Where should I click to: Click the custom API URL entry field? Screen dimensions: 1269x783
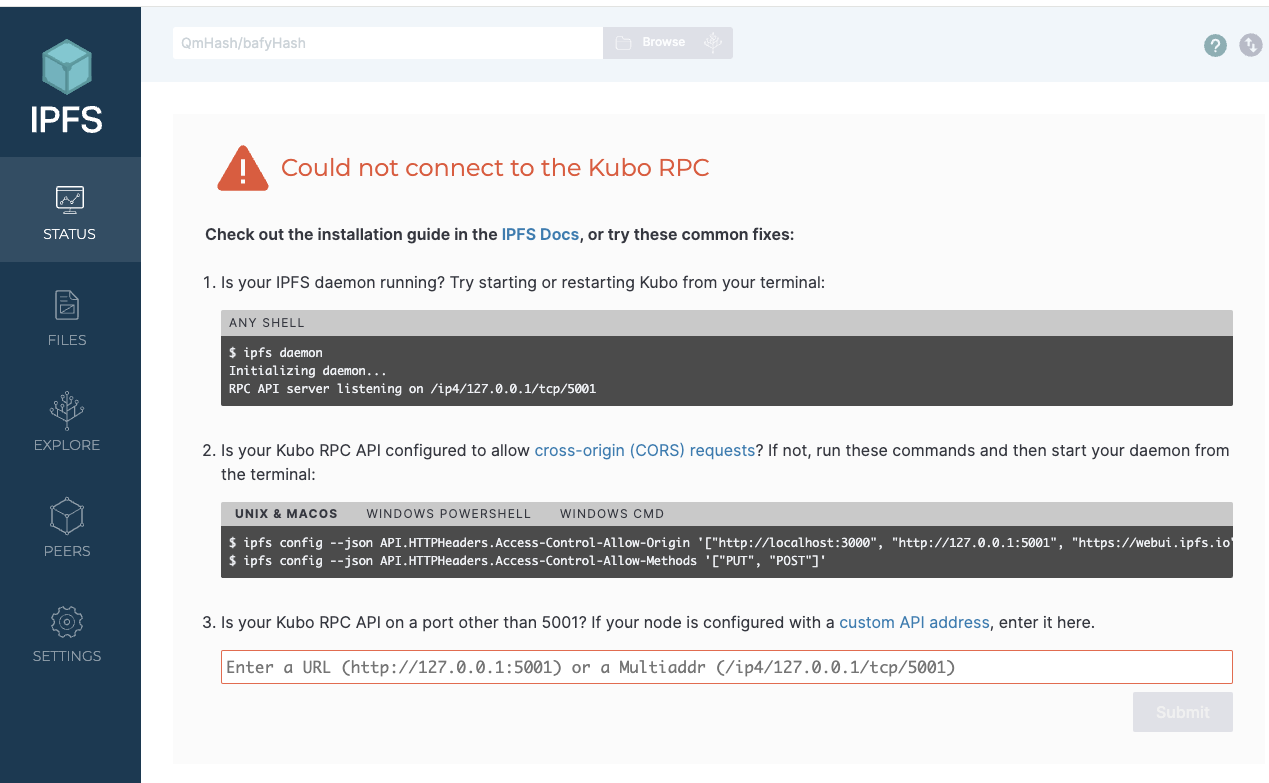coord(726,667)
